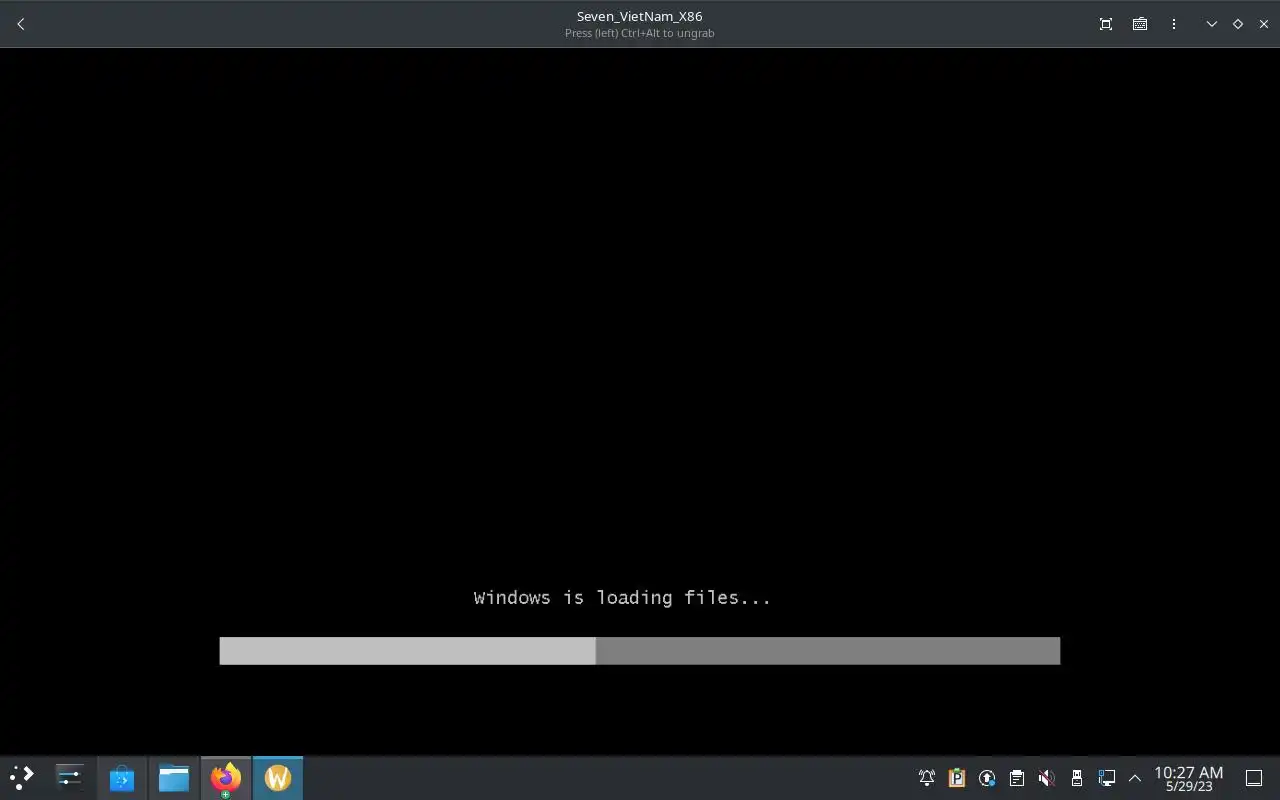Launch the Discover software store
This screenshot has height=800, width=1280.
pos(122,777)
